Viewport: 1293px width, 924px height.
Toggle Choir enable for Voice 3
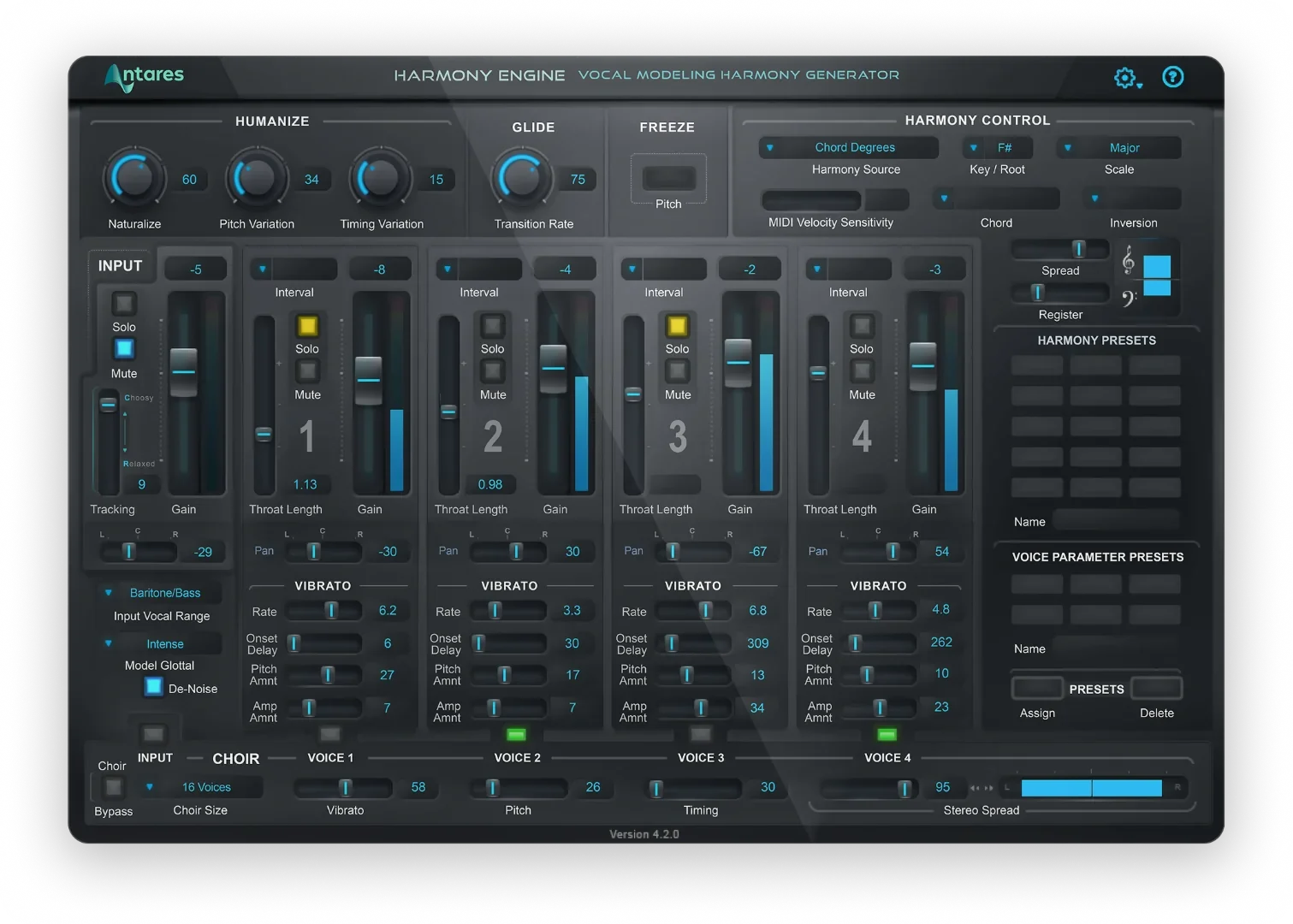pos(701,734)
